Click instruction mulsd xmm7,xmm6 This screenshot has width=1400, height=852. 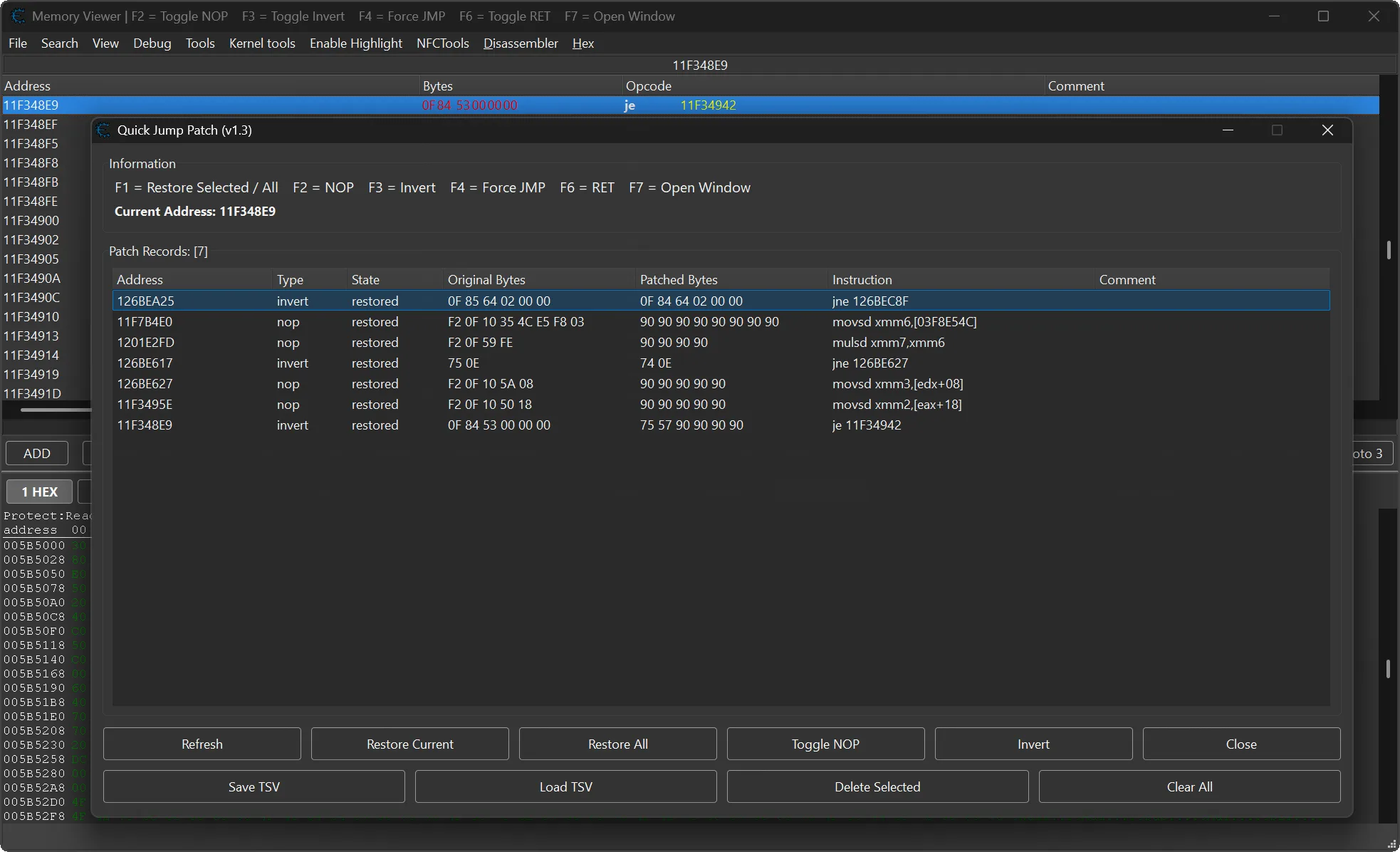click(889, 342)
